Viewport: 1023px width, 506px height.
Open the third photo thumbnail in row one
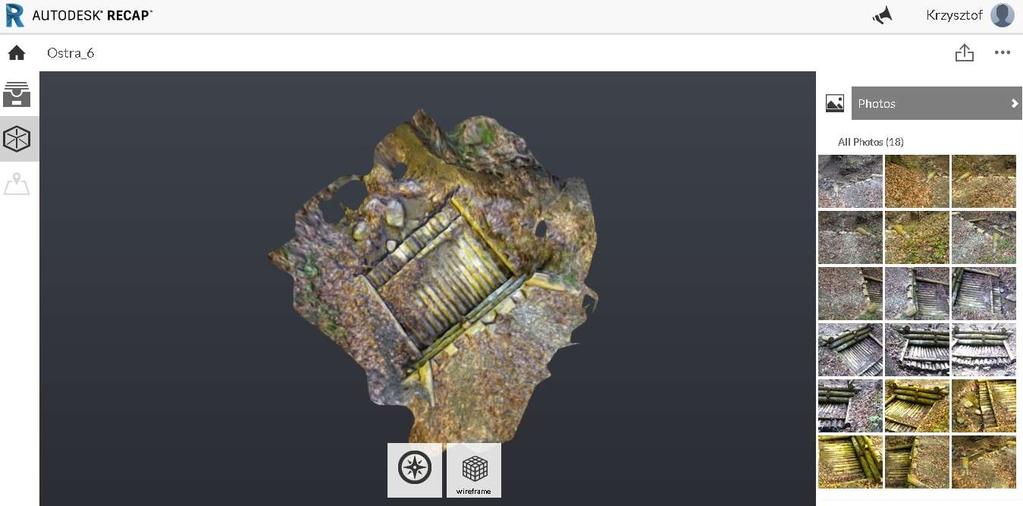click(983, 181)
